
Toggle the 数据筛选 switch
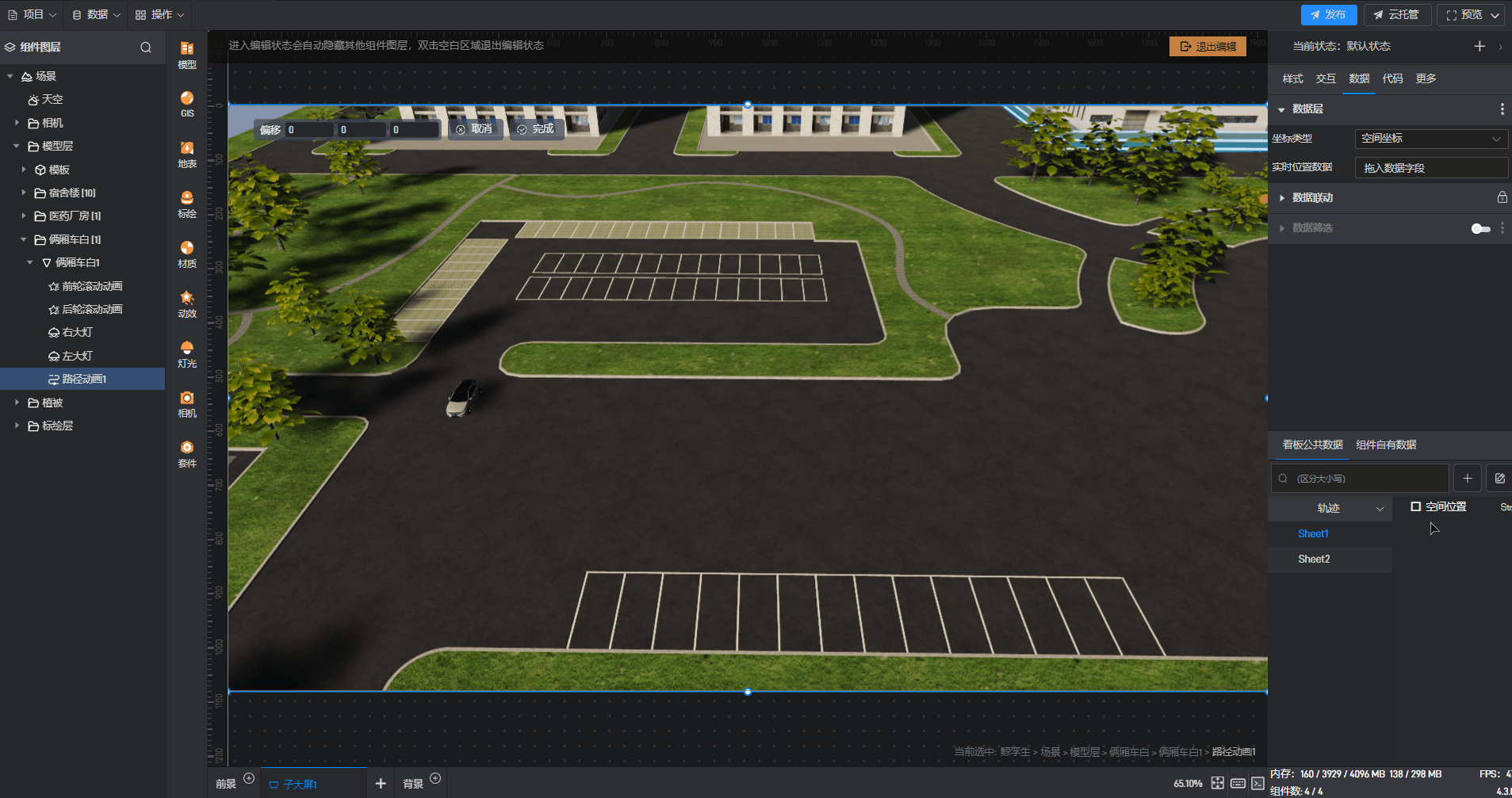pos(1480,228)
